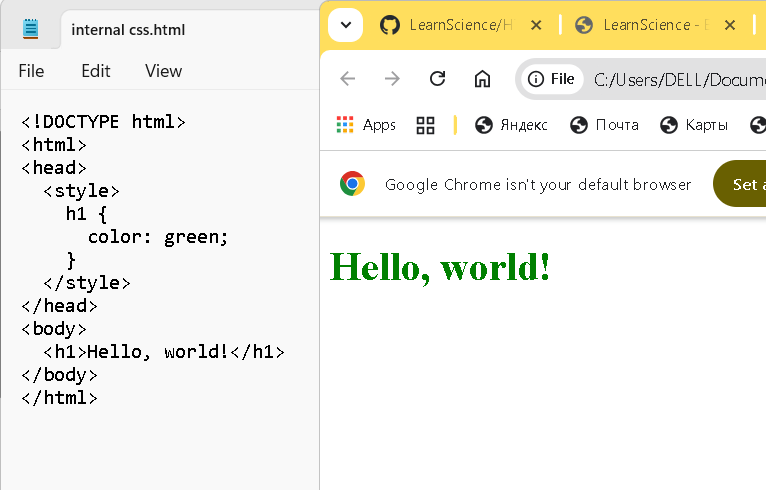
Task: View site info via File icon
Action: 552,79
